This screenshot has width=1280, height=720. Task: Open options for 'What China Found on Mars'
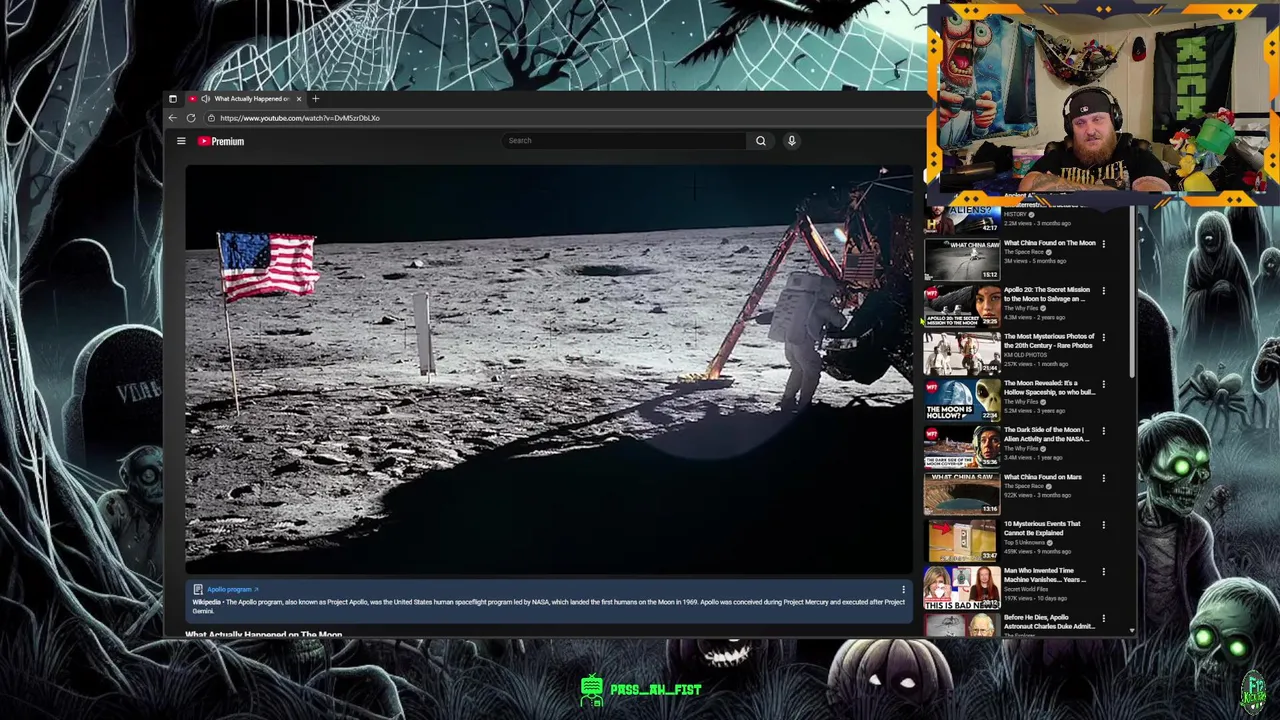pyautogui.click(x=1103, y=478)
